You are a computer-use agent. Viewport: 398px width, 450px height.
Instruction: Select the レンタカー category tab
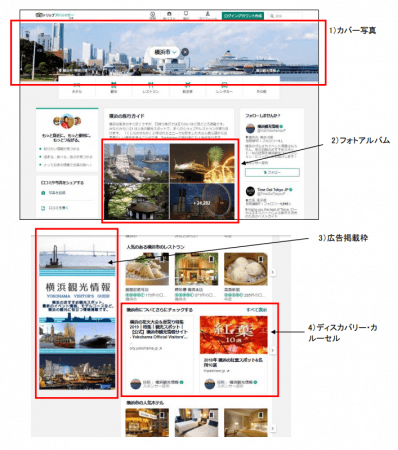[224, 88]
